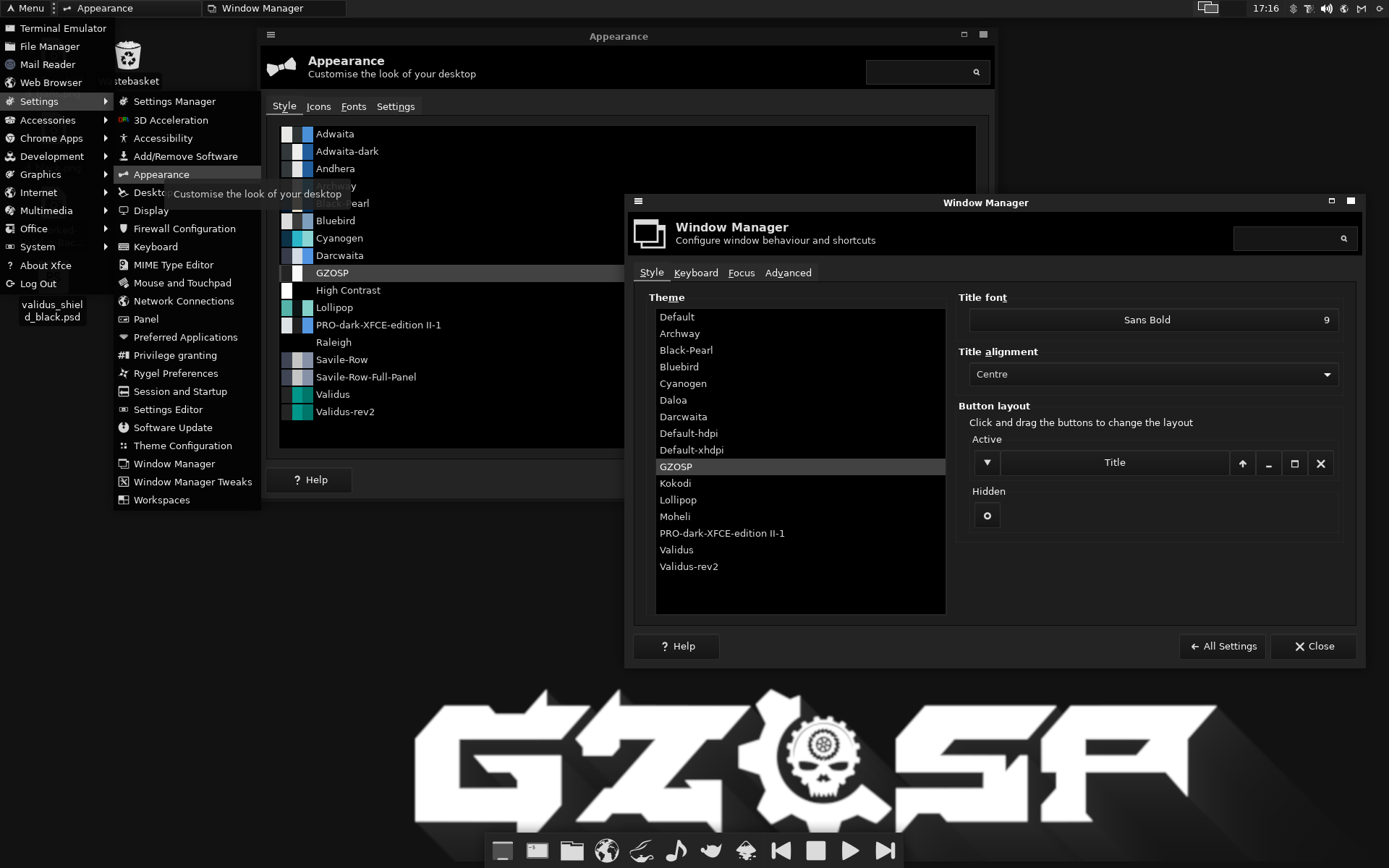Skip to next track in dock
The width and height of the screenshot is (1389, 868).
point(885,851)
